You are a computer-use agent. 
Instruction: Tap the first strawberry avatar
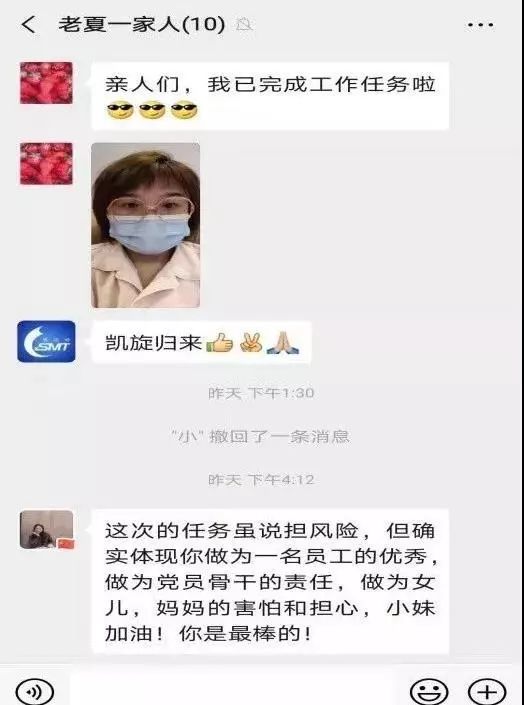pyautogui.click(x=46, y=83)
